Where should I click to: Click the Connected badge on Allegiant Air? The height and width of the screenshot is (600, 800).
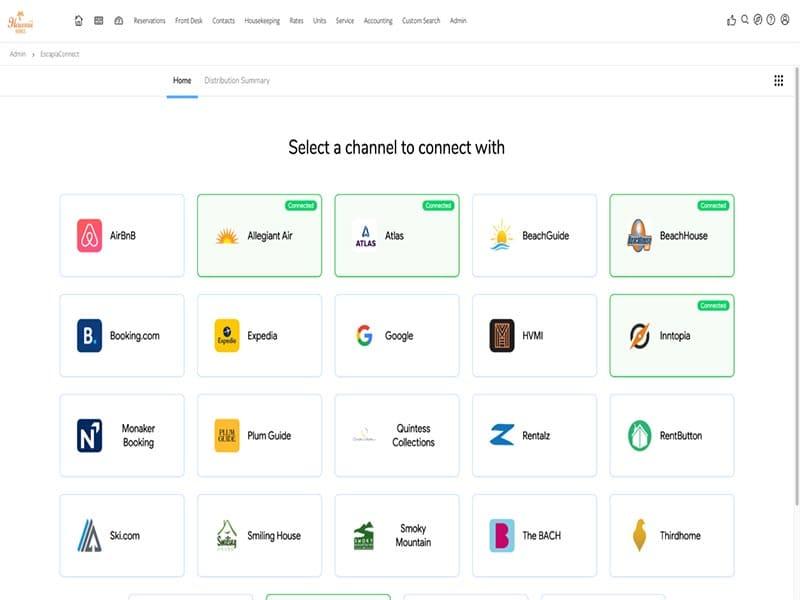click(x=301, y=206)
